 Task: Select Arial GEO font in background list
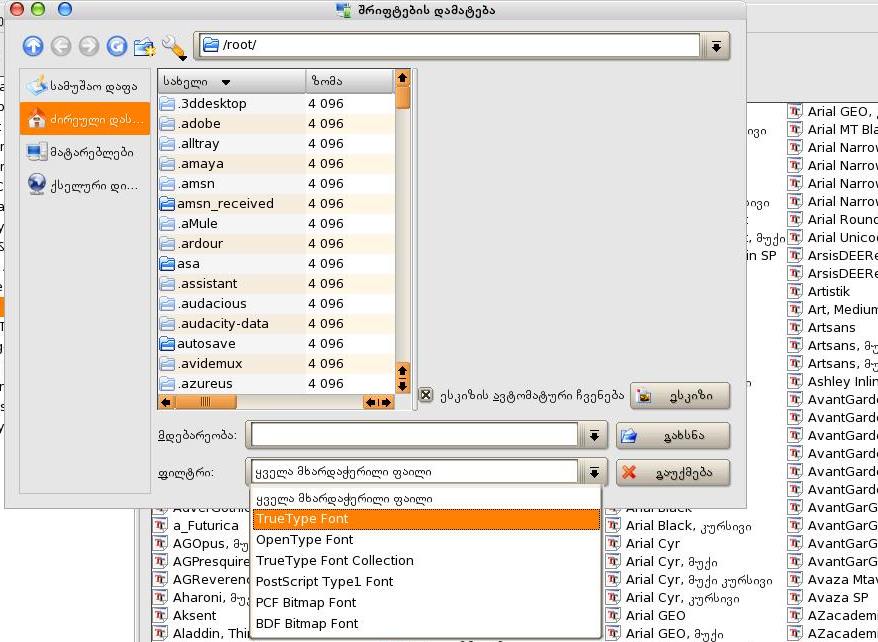655,615
